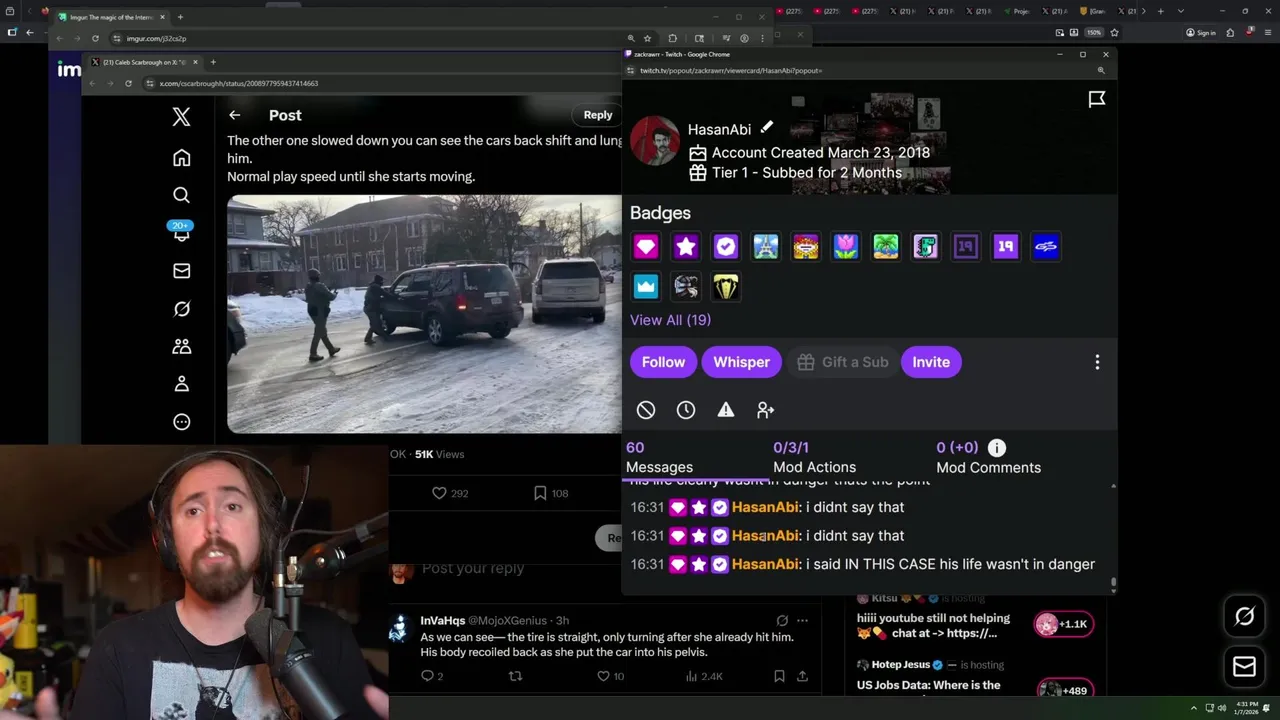Image resolution: width=1280 pixels, height=720 pixels.
Task: Open three-dot menu on the InVaHqs reply
Action: [x=802, y=620]
